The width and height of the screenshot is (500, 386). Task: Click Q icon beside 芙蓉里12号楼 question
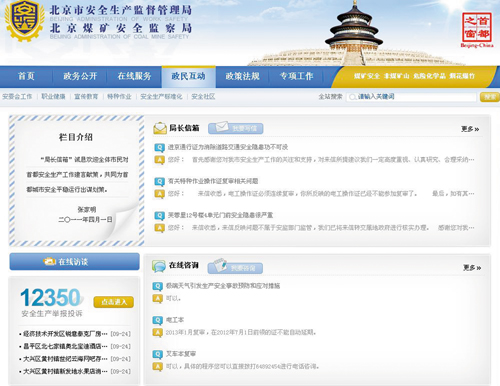click(x=159, y=215)
